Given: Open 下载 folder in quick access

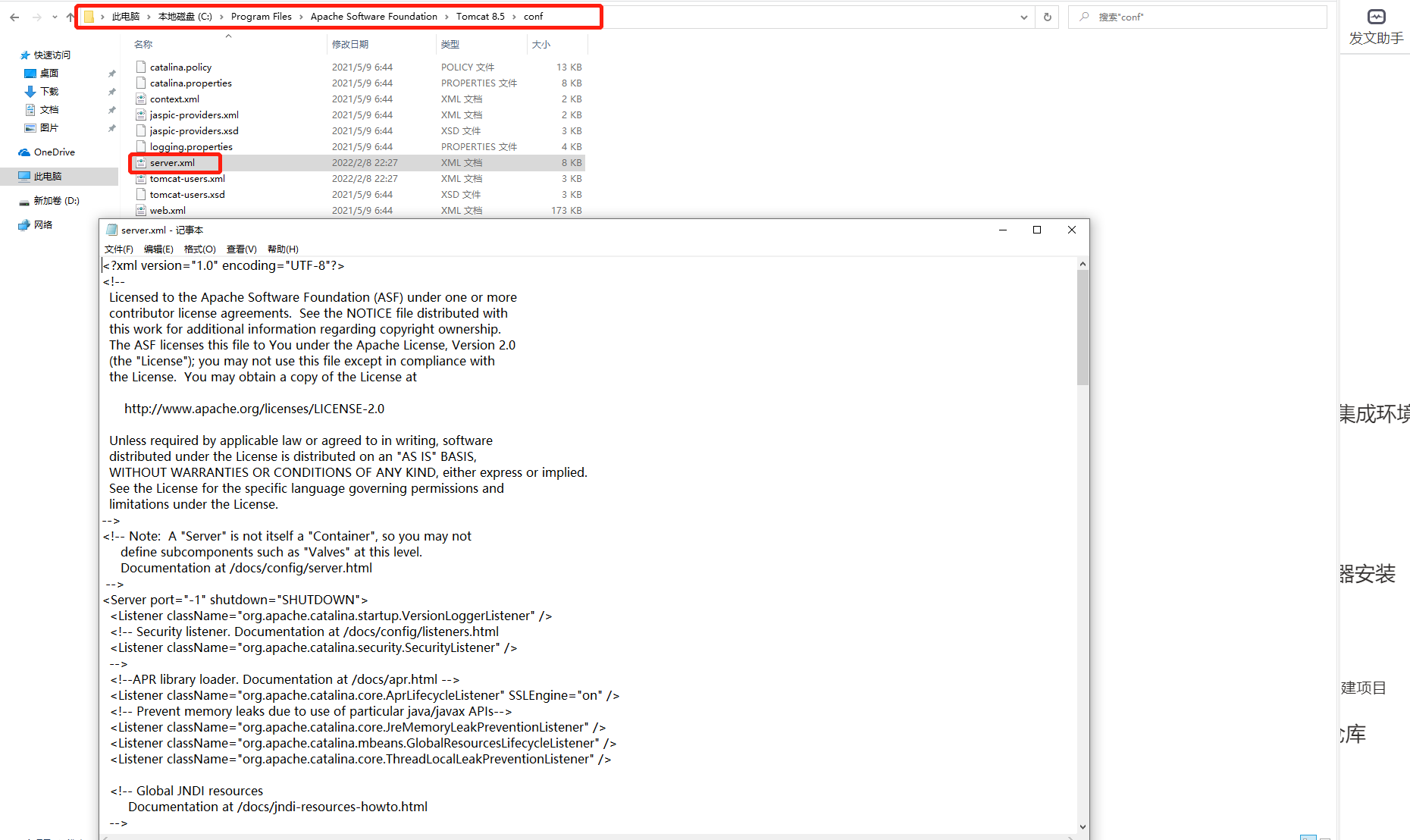Looking at the screenshot, I should pyautogui.click(x=49, y=92).
